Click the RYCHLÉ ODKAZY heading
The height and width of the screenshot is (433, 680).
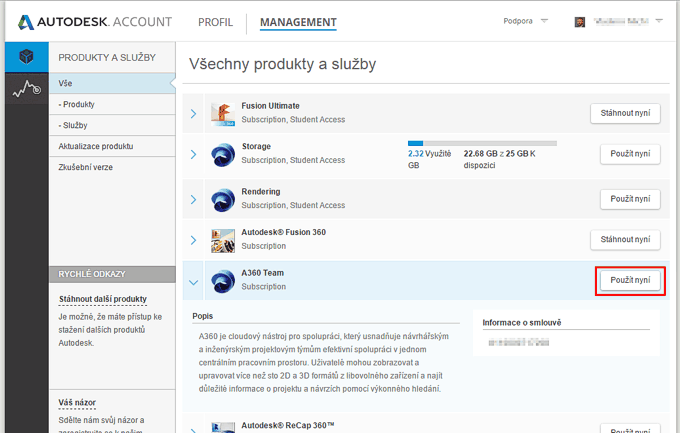pyautogui.click(x=92, y=274)
